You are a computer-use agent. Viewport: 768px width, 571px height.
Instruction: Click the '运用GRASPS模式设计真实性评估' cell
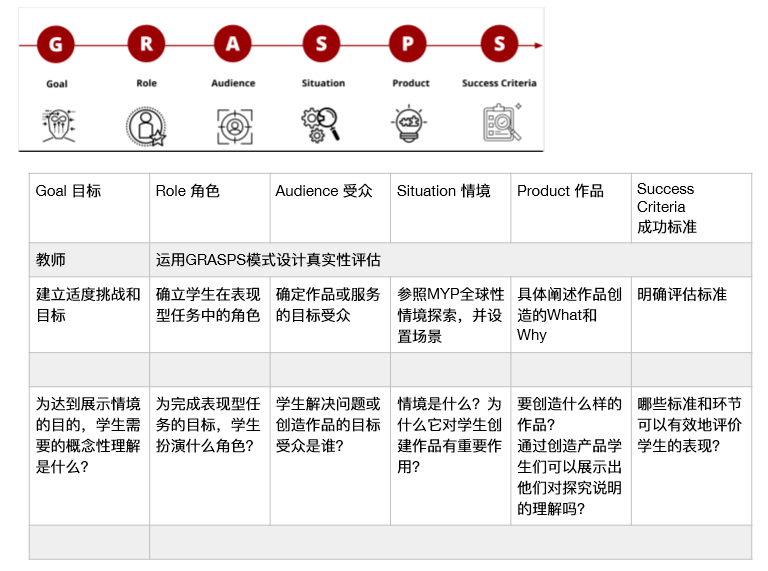(451, 260)
